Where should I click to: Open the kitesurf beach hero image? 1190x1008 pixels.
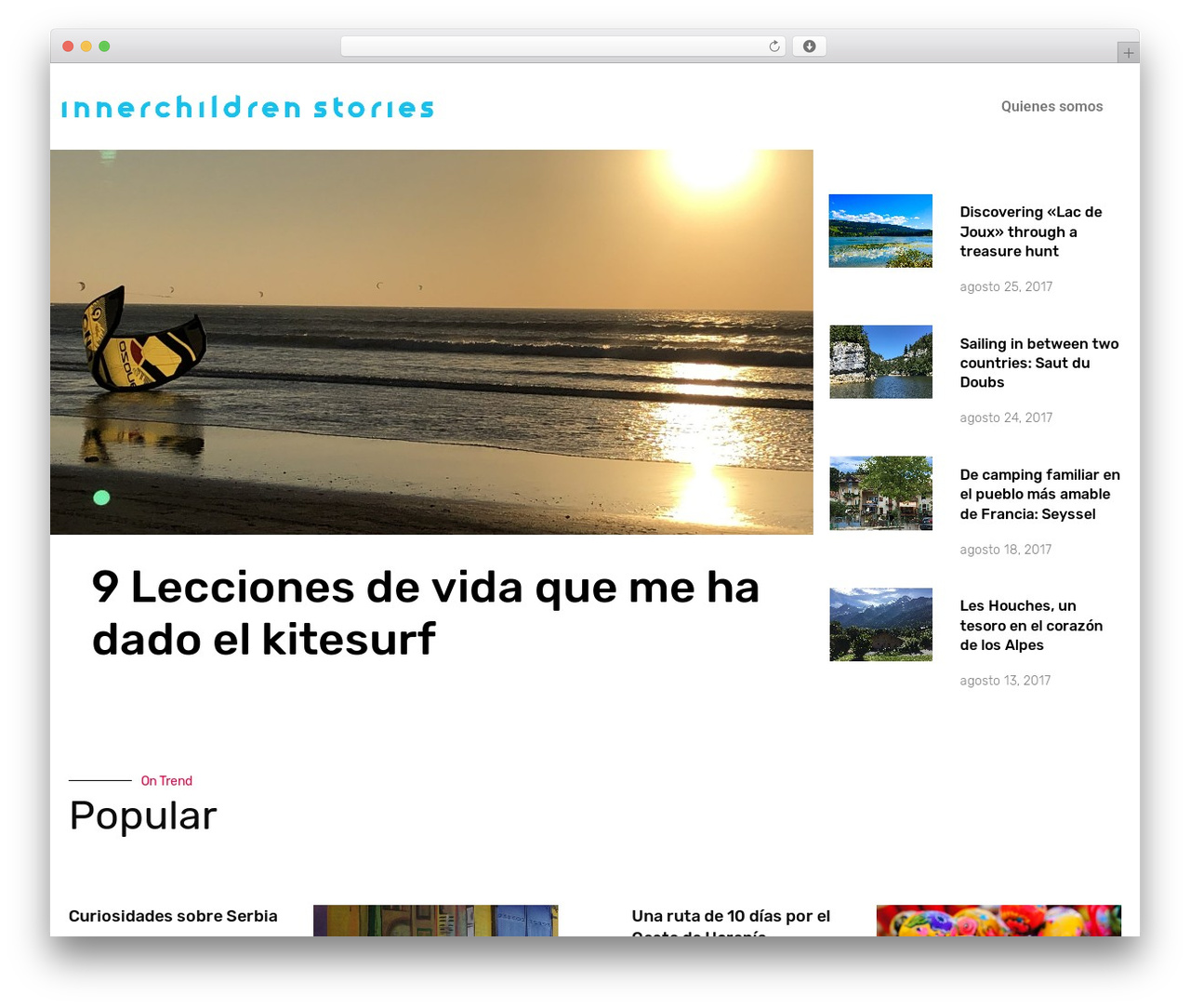[x=431, y=342]
